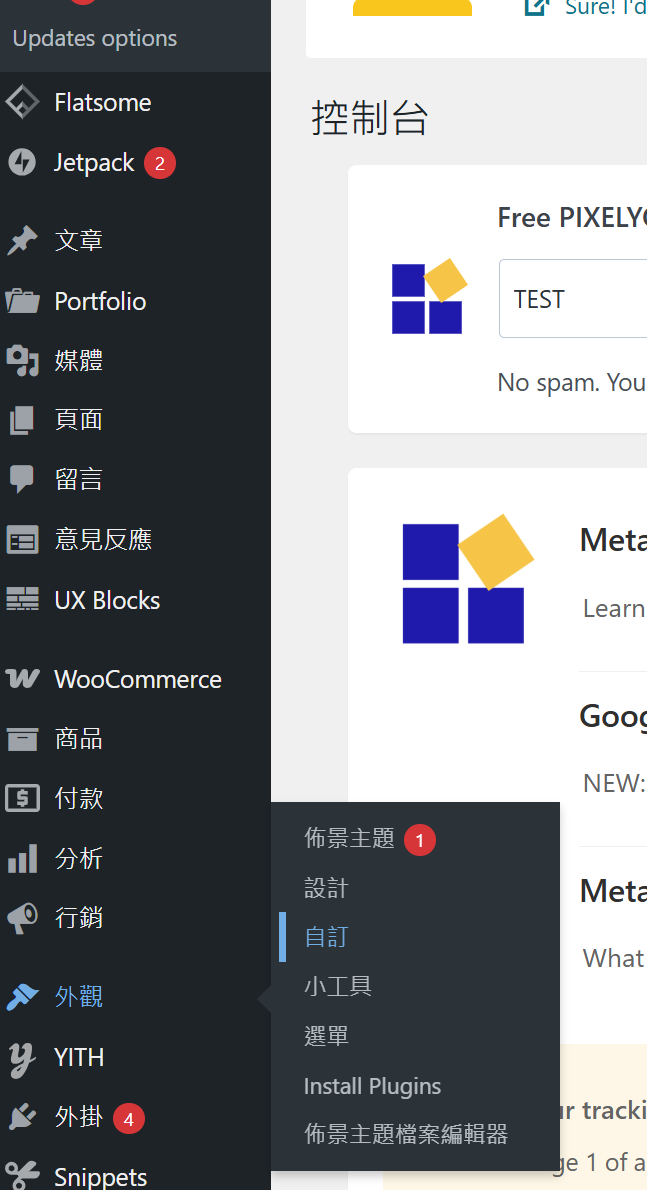Image resolution: width=647 pixels, height=1190 pixels.
Task: Select 自訂 from the flyout submenu
Action: pyautogui.click(x=326, y=937)
